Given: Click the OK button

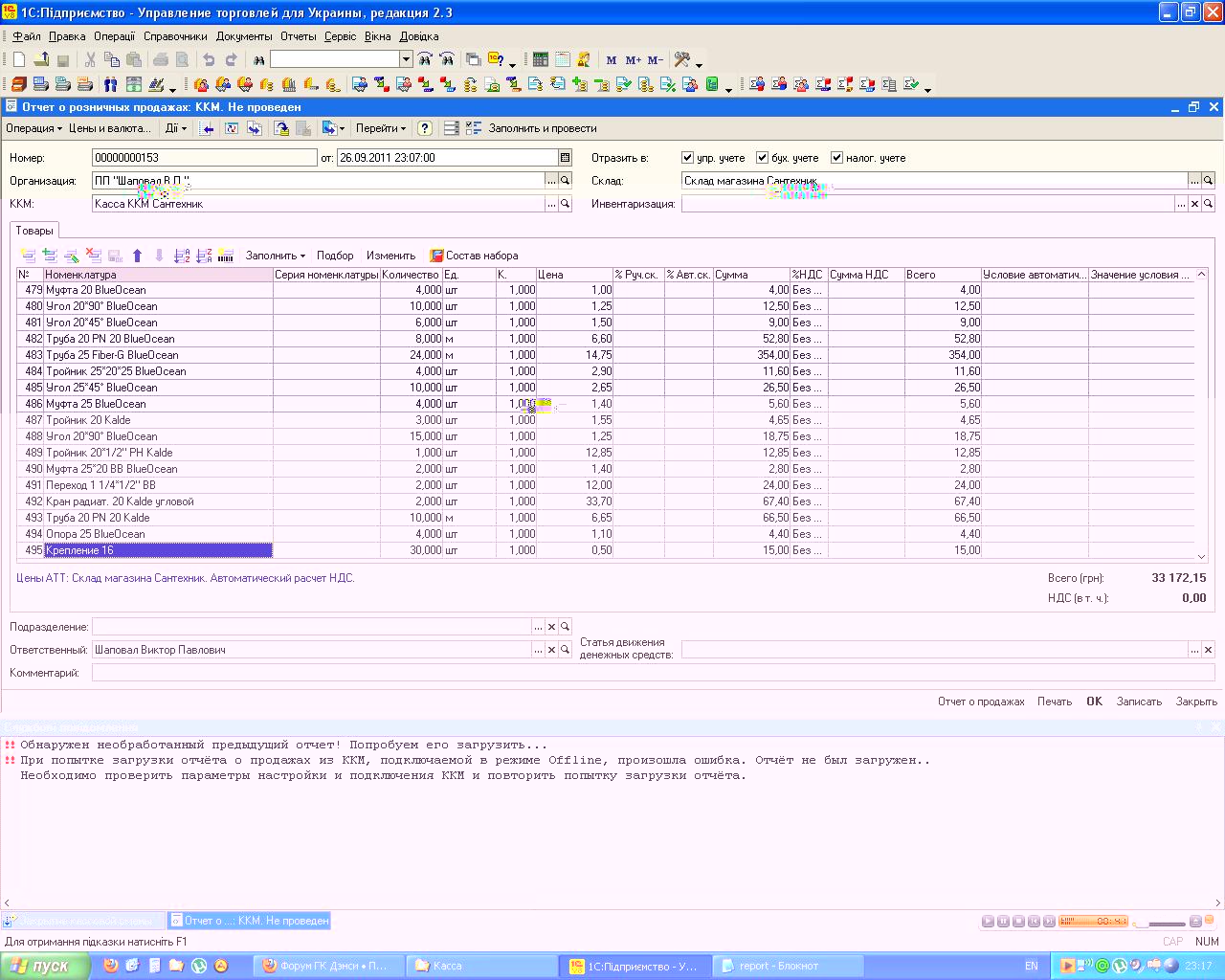Looking at the screenshot, I should (x=1094, y=702).
